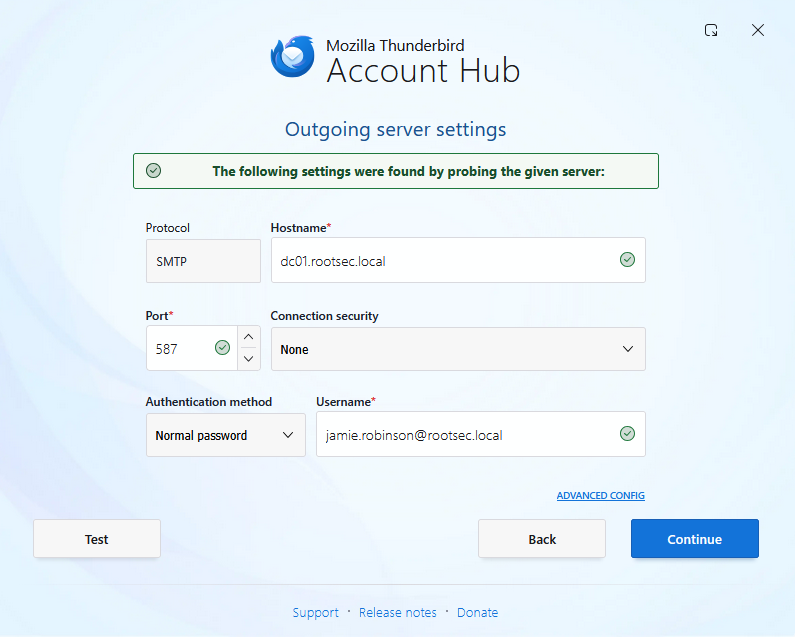The image size is (795, 637).
Task: Open the Connection security dropdown
Action: (458, 349)
